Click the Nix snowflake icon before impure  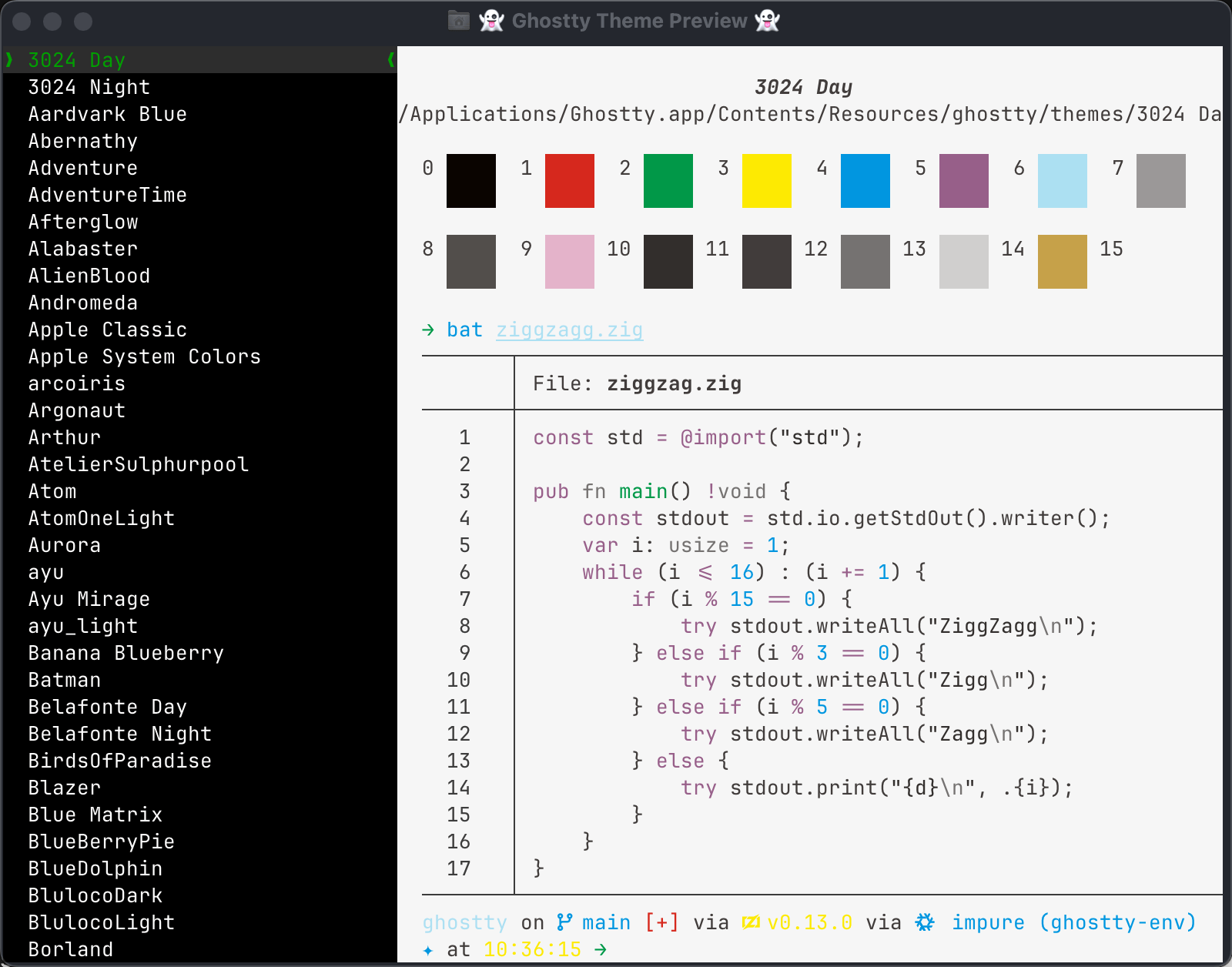(x=925, y=922)
